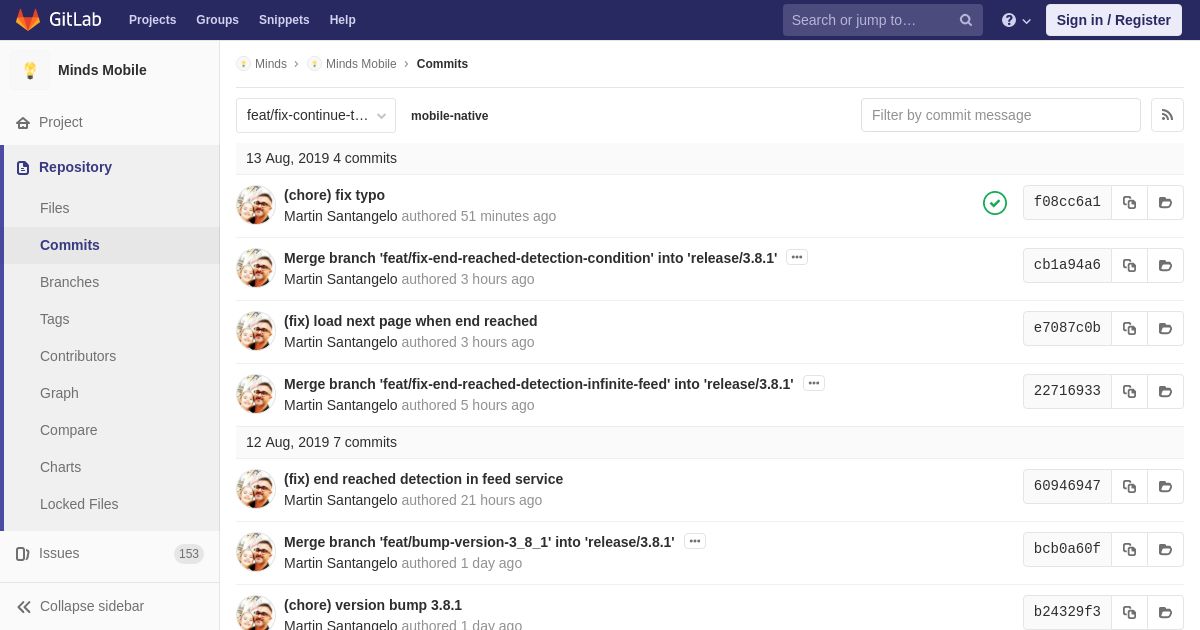Open commit hash link 22716933
Image resolution: width=1200 pixels, height=630 pixels.
pyautogui.click(x=1067, y=391)
